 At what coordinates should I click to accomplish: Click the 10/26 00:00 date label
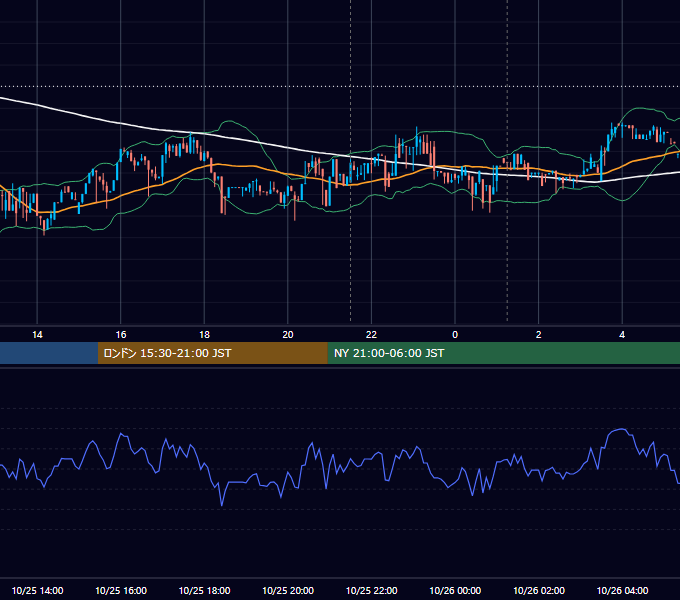(x=455, y=590)
